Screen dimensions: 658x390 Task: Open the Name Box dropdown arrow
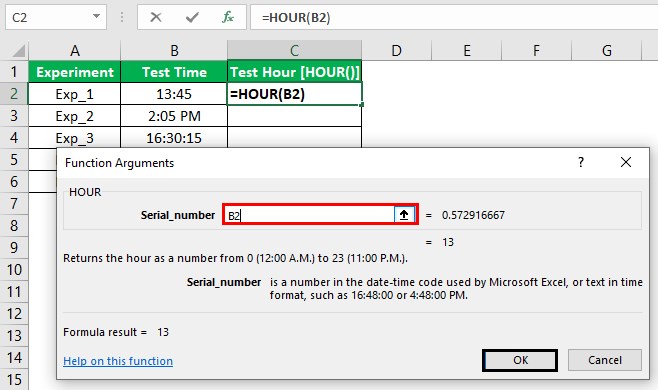tap(97, 17)
